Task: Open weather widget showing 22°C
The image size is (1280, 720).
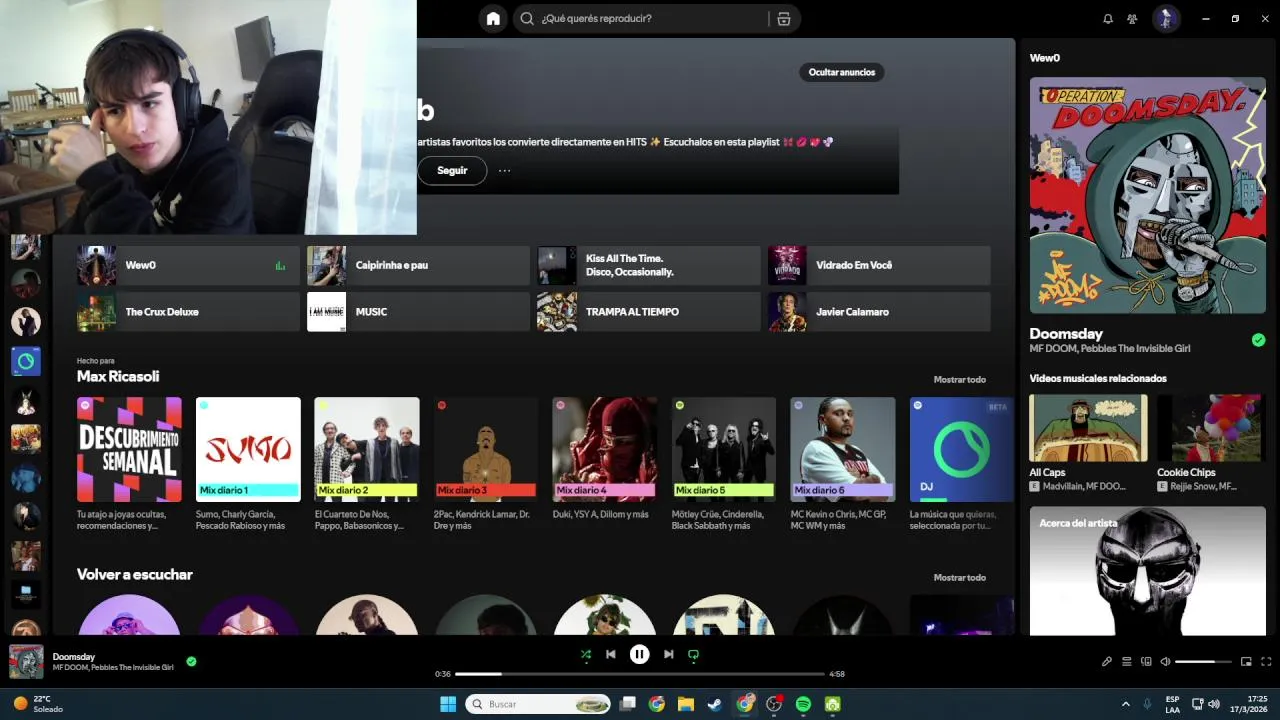Action: click(38, 704)
